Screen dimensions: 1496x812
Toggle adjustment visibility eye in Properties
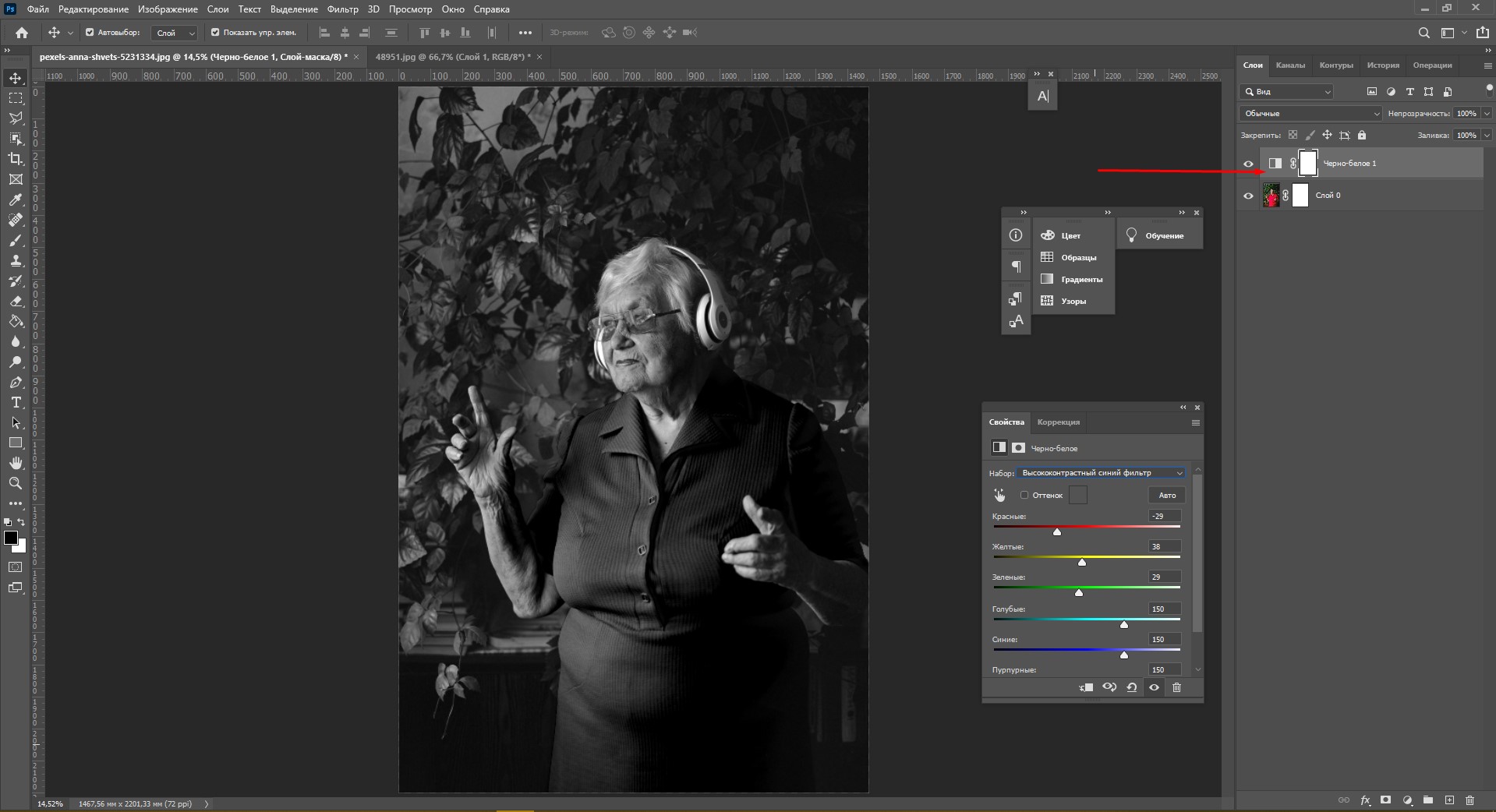[x=1155, y=687]
